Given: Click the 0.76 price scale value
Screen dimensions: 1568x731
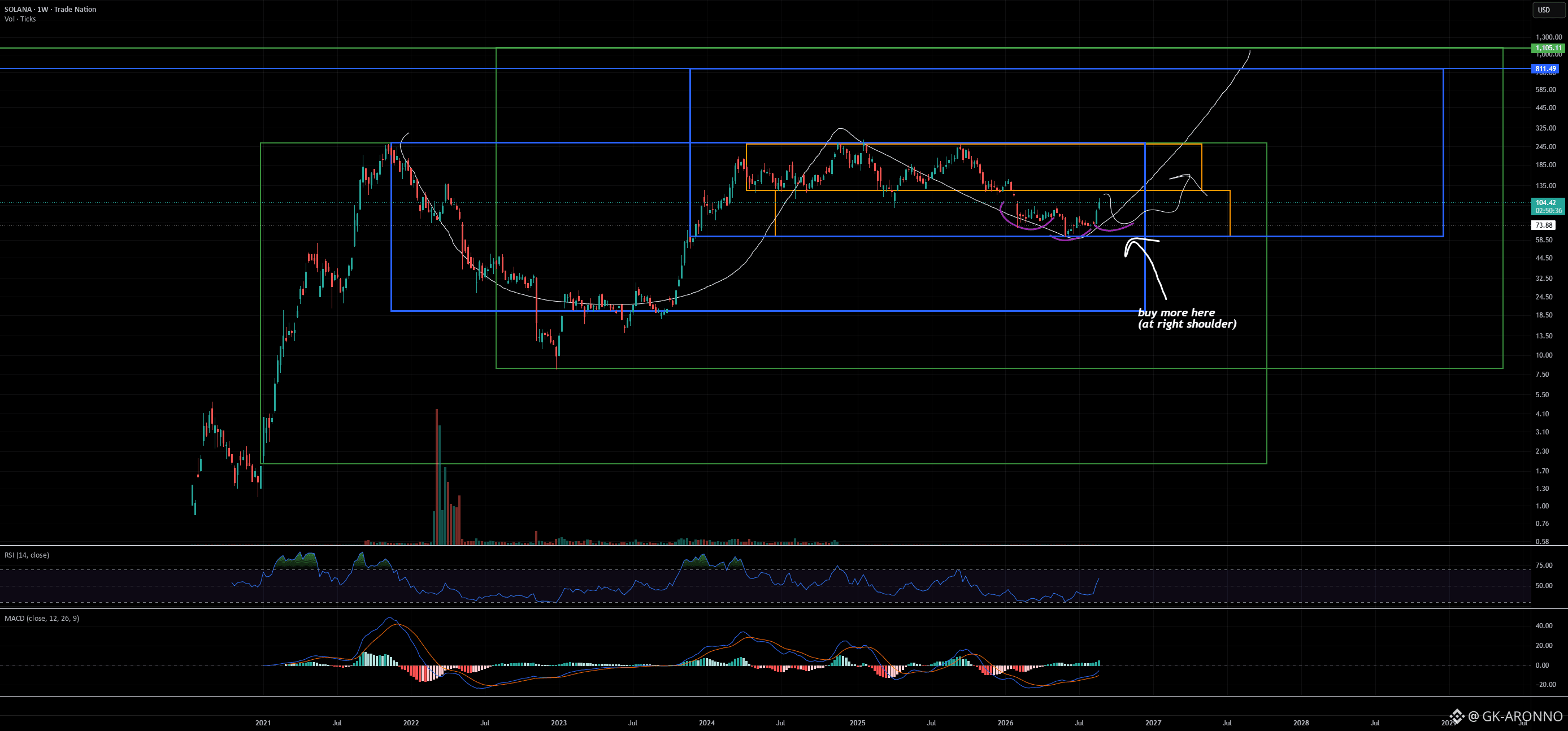Looking at the screenshot, I should click(1542, 524).
